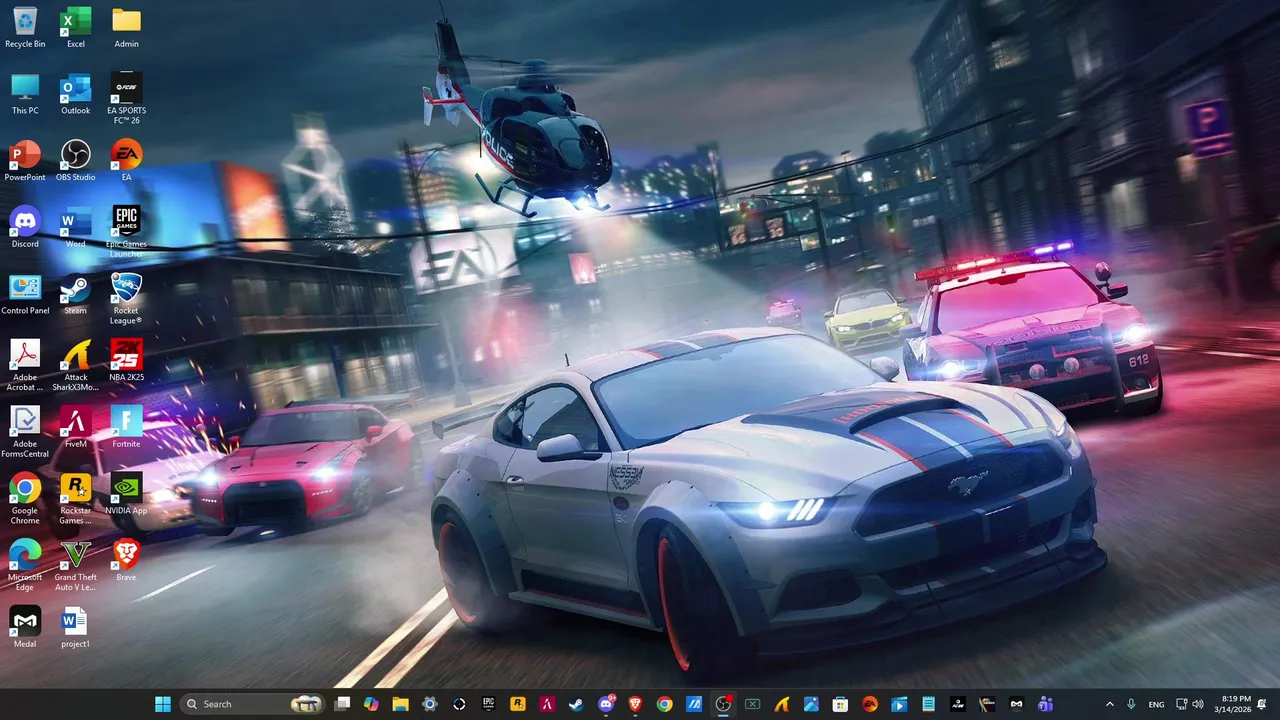Click the Chrome taskbar icon
The height and width of the screenshot is (720, 1280).
click(x=665, y=704)
